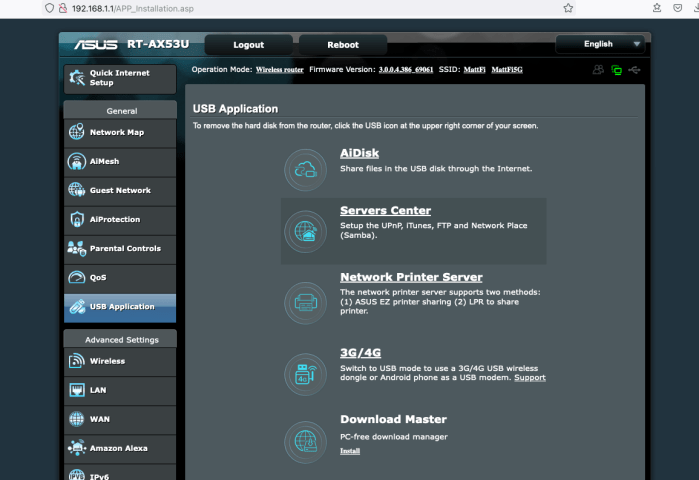The width and height of the screenshot is (699, 480).
Task: Click the Guest Network sidebar icon
Action: point(77,190)
